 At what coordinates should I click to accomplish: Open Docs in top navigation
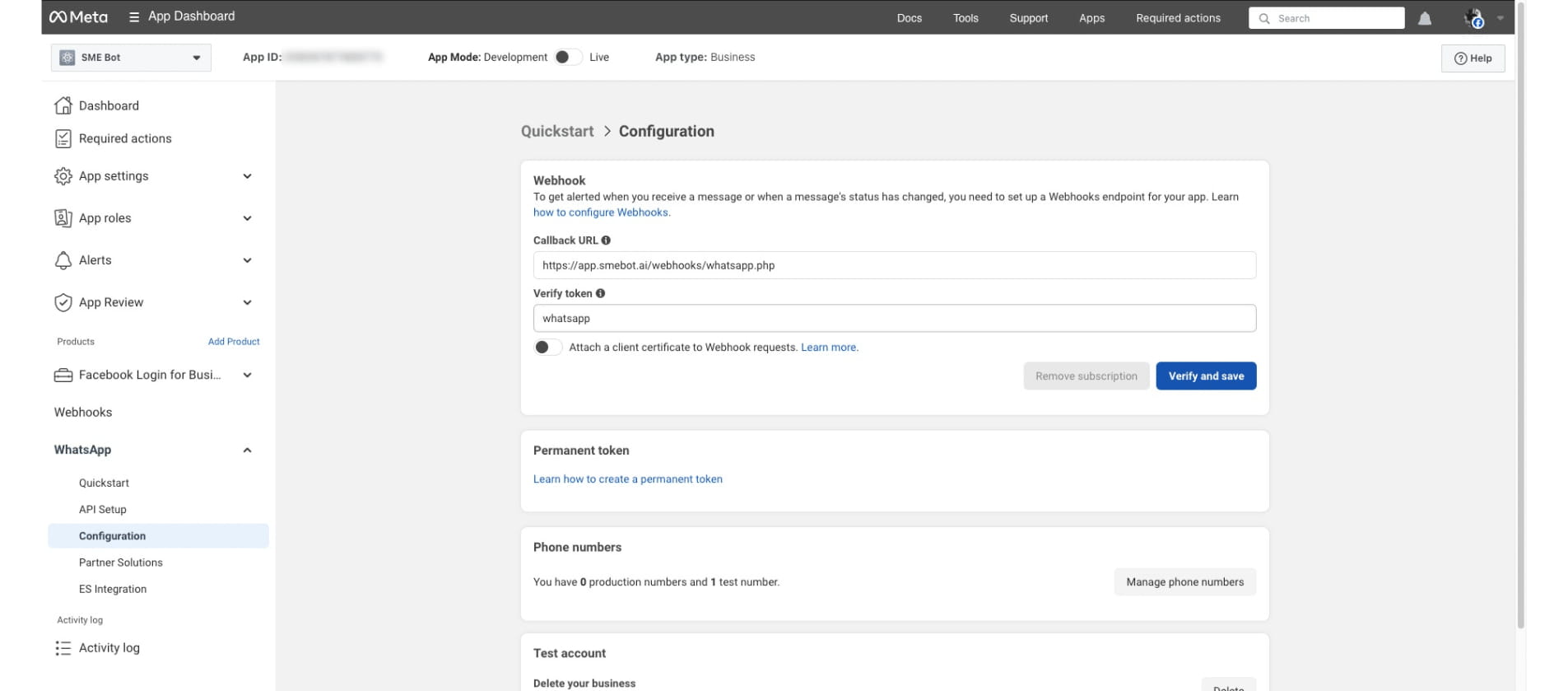tap(910, 18)
